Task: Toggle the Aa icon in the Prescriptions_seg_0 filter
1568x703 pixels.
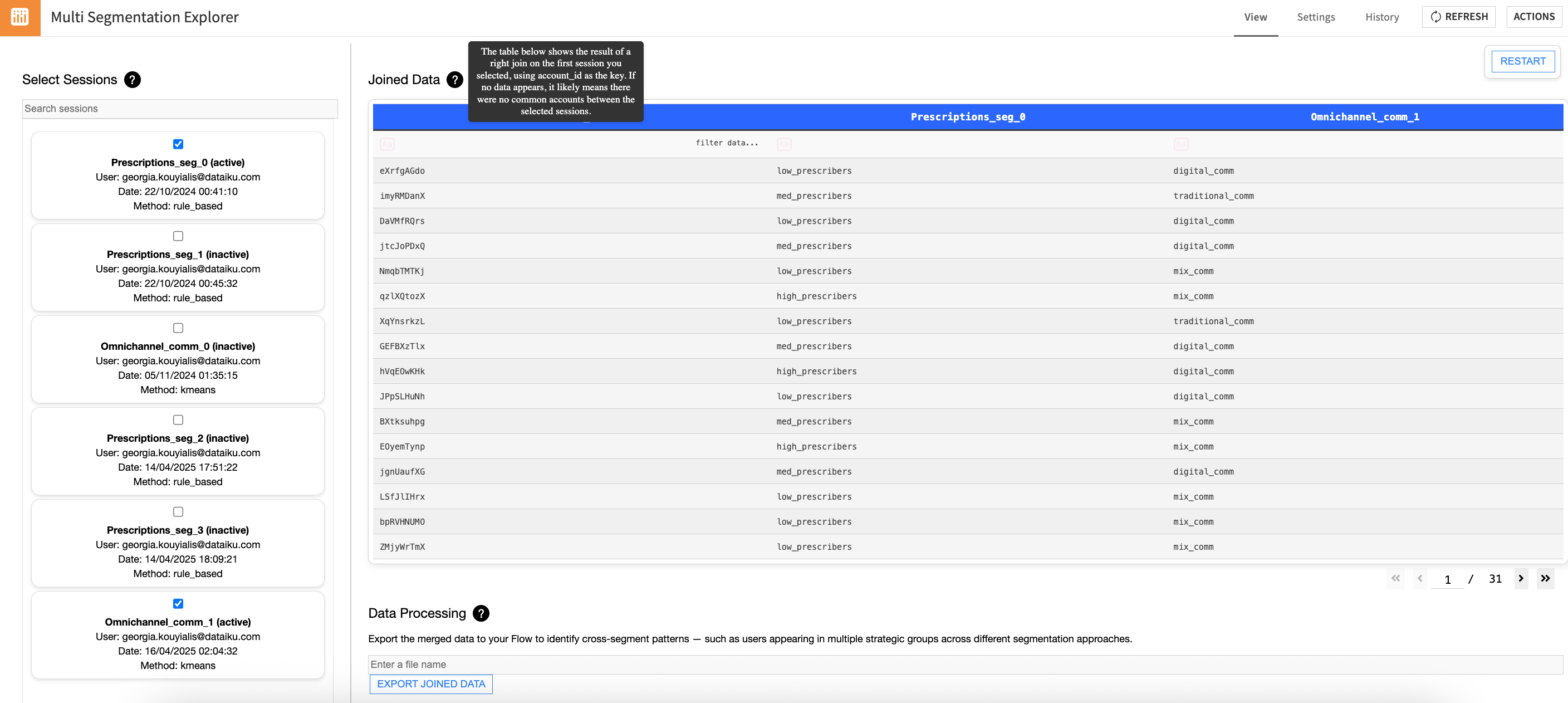Action: click(x=784, y=144)
